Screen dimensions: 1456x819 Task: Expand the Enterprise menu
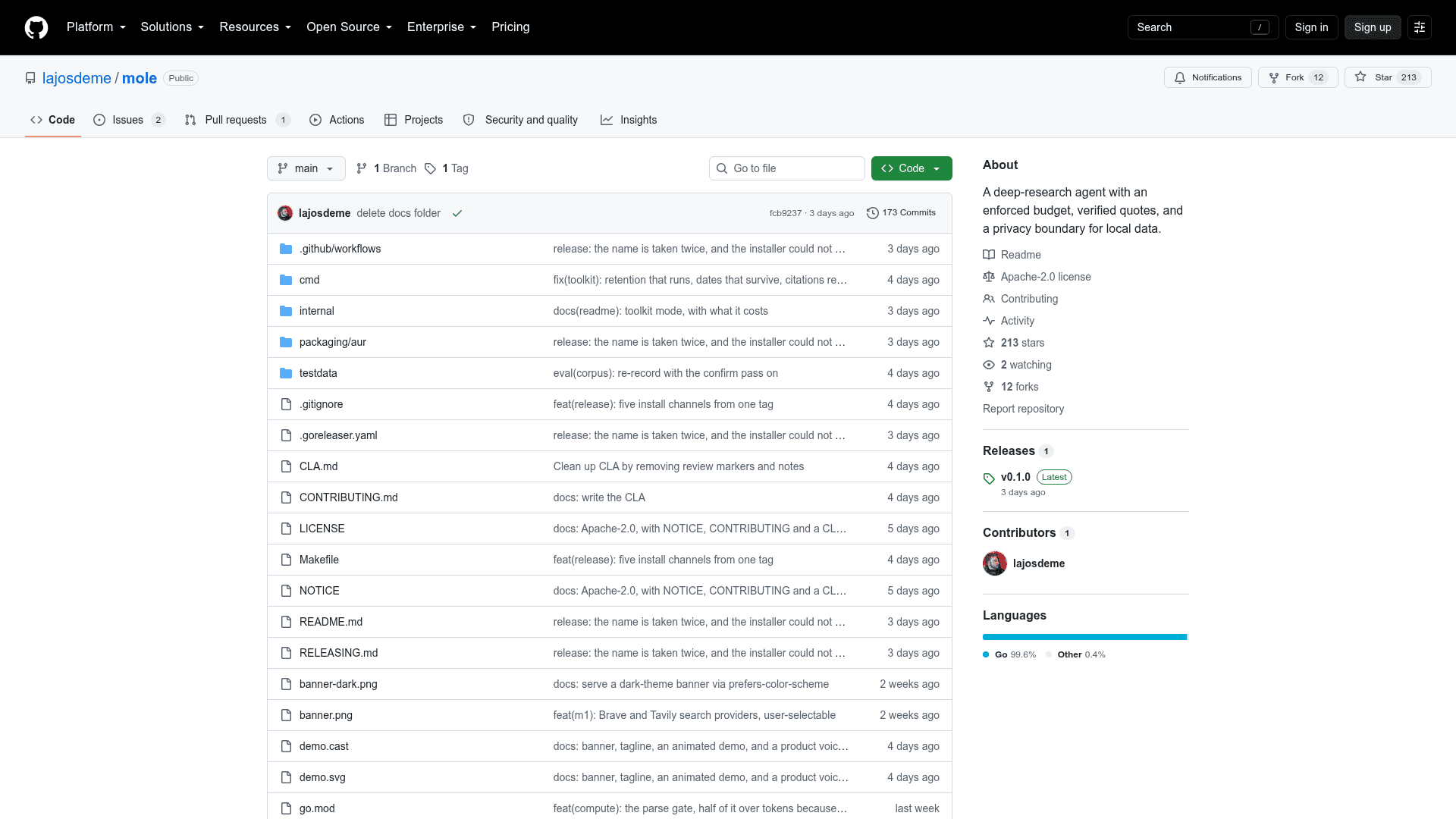[442, 27]
